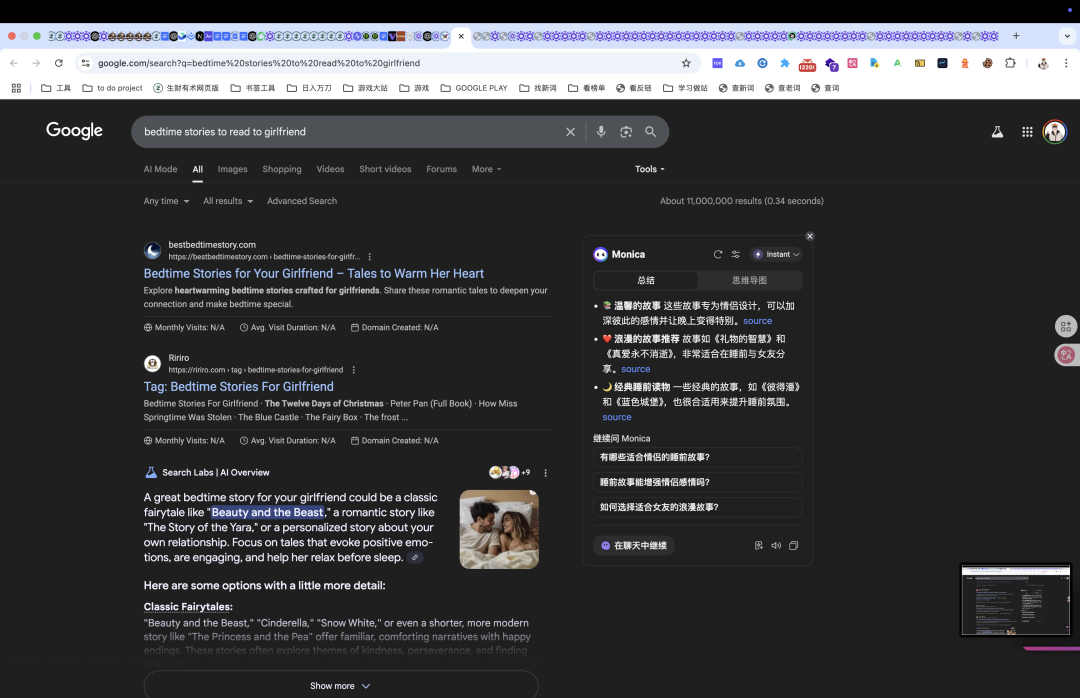
Task: Open AI Overview more options menu
Action: pyautogui.click(x=546, y=473)
